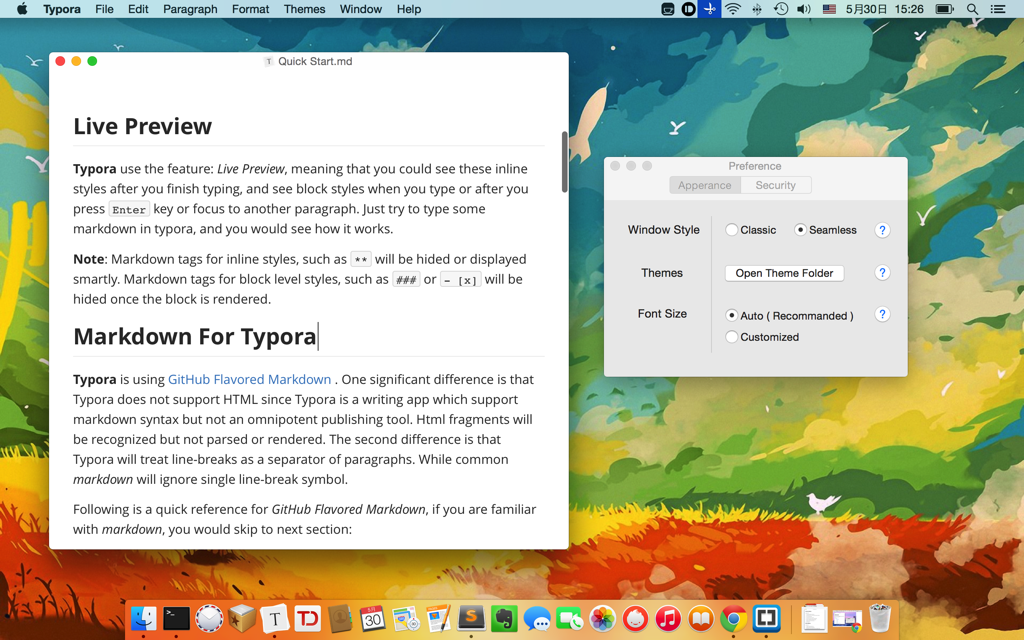1024x640 pixels.
Task: Open Typora from the Dock
Action: point(275,618)
